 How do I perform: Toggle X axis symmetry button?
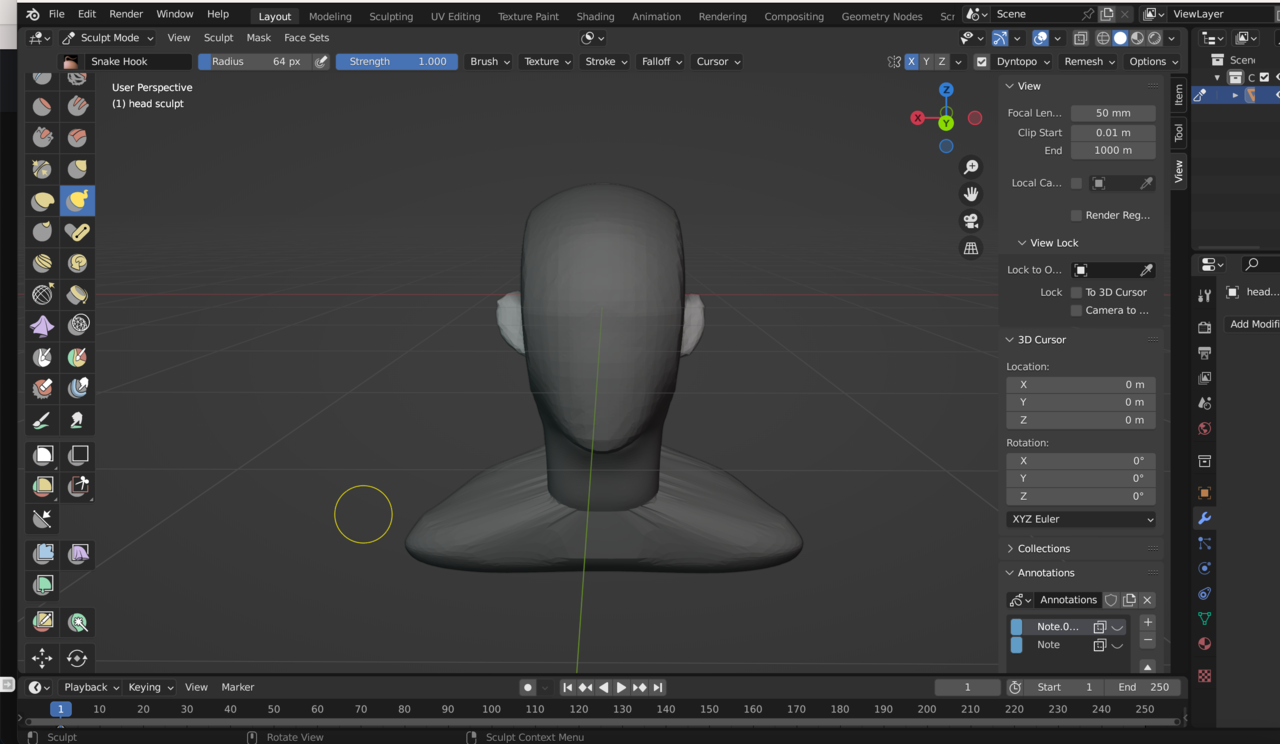point(911,62)
